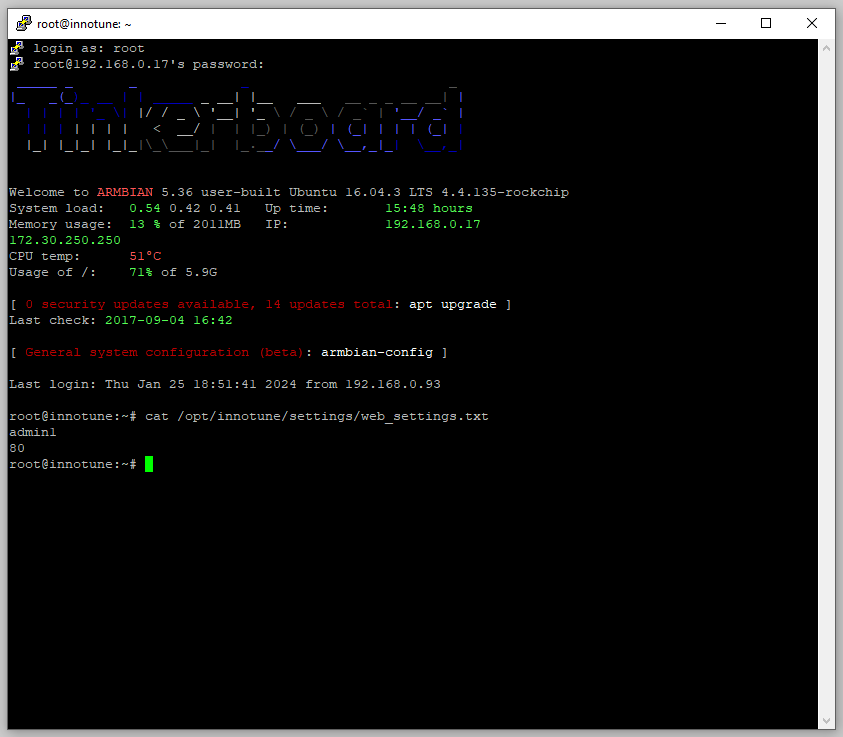Viewport: 843px width, 737px height.
Task: Click the uptime value '15:48 hours'
Action: (428, 209)
